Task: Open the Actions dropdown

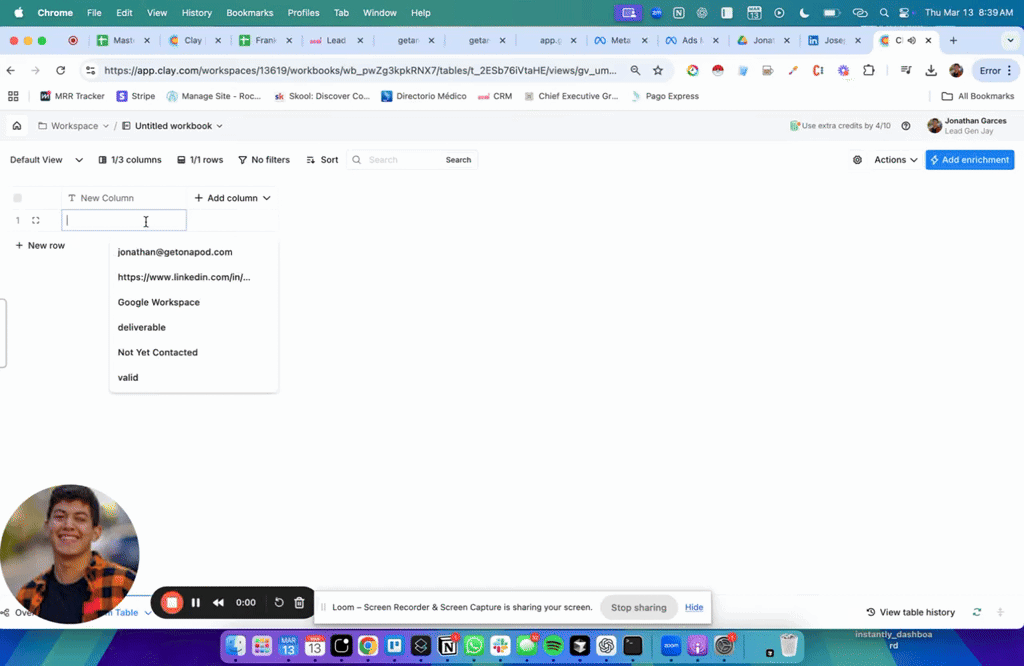Action: click(893, 159)
